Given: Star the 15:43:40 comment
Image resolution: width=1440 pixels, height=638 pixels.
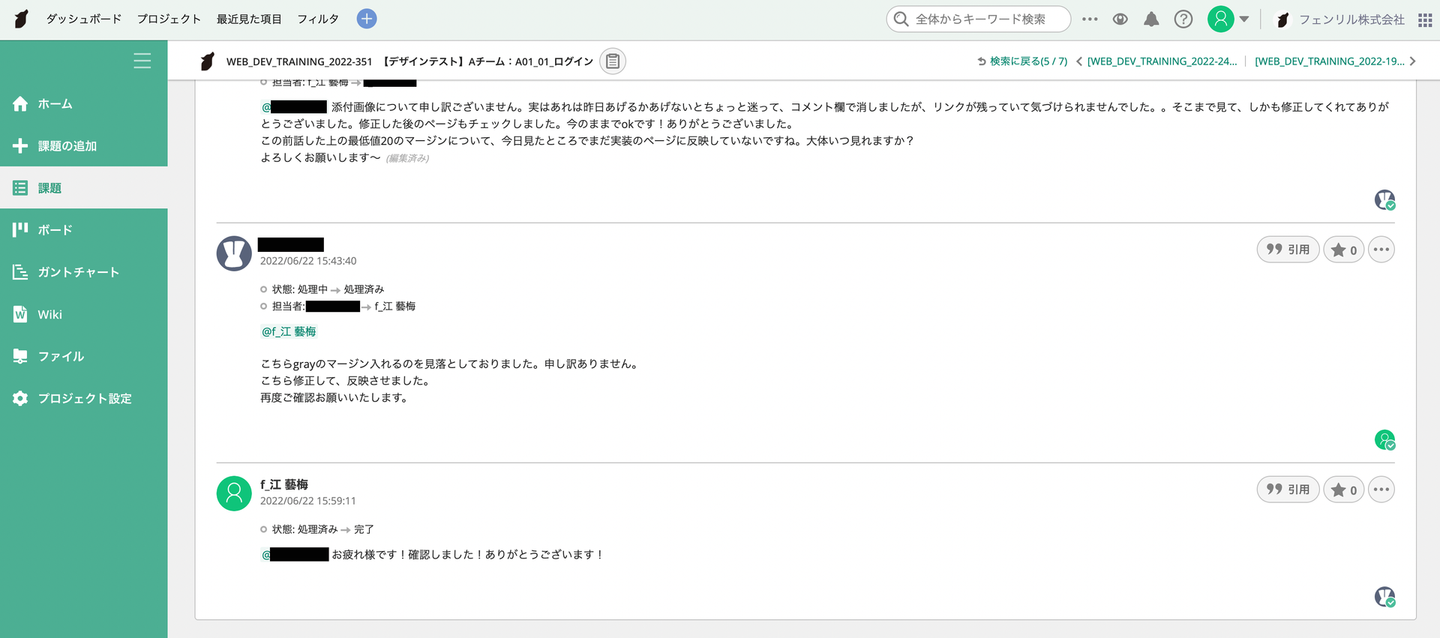Looking at the screenshot, I should click(x=1344, y=250).
